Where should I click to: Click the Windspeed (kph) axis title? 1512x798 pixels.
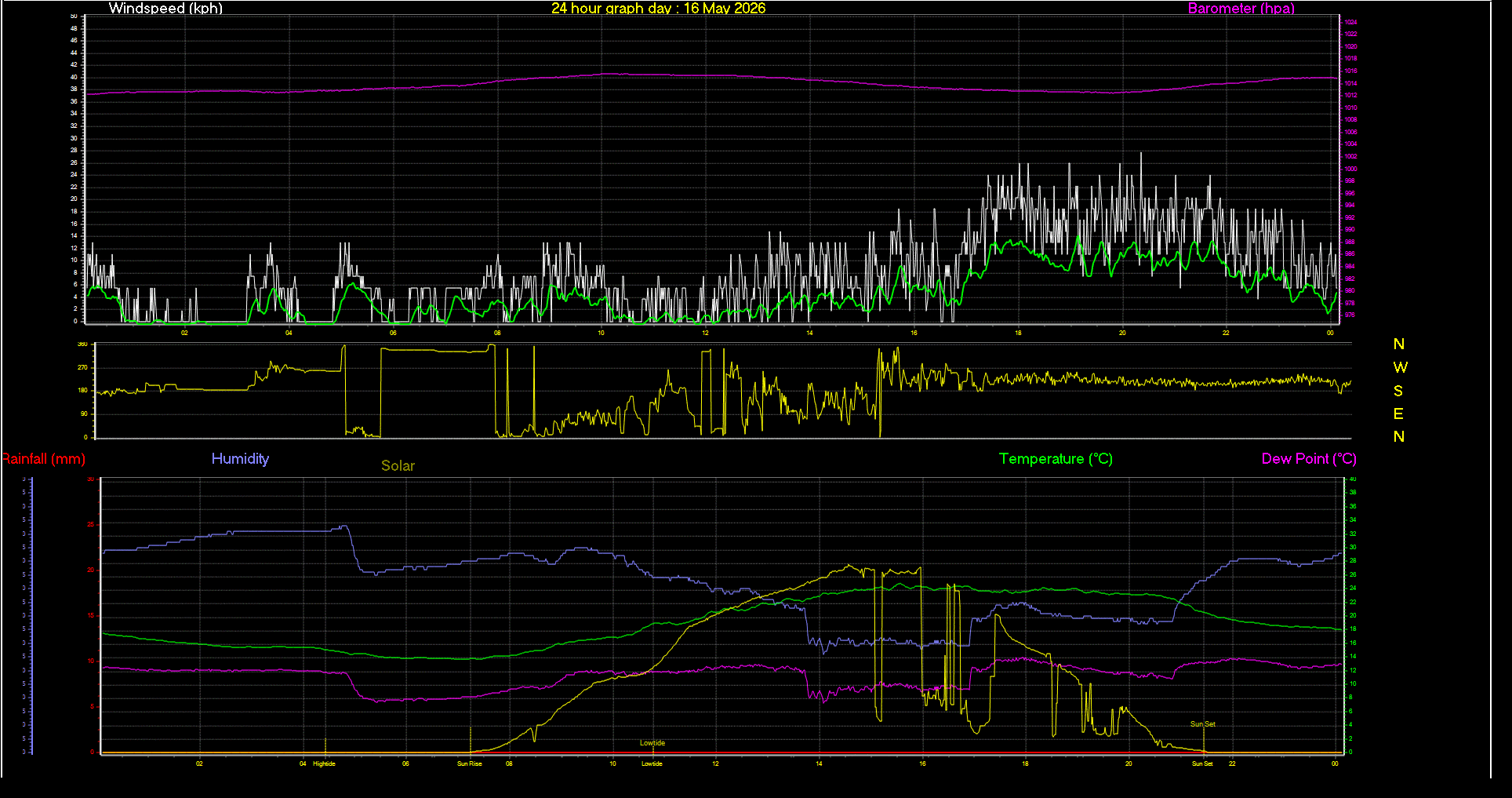point(165,9)
